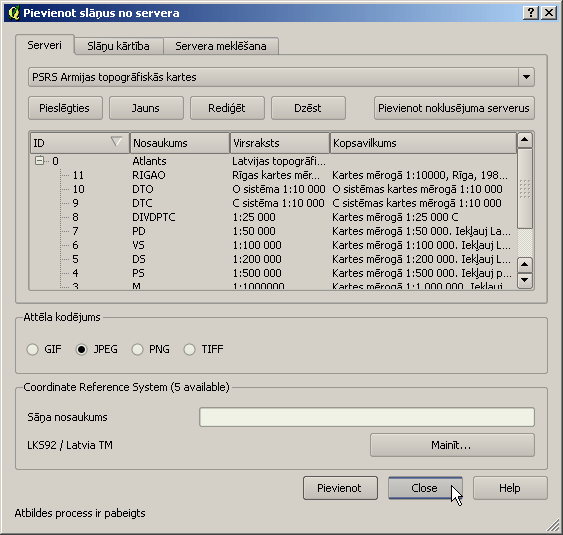Collapse the tree node with ID 0

39,160
